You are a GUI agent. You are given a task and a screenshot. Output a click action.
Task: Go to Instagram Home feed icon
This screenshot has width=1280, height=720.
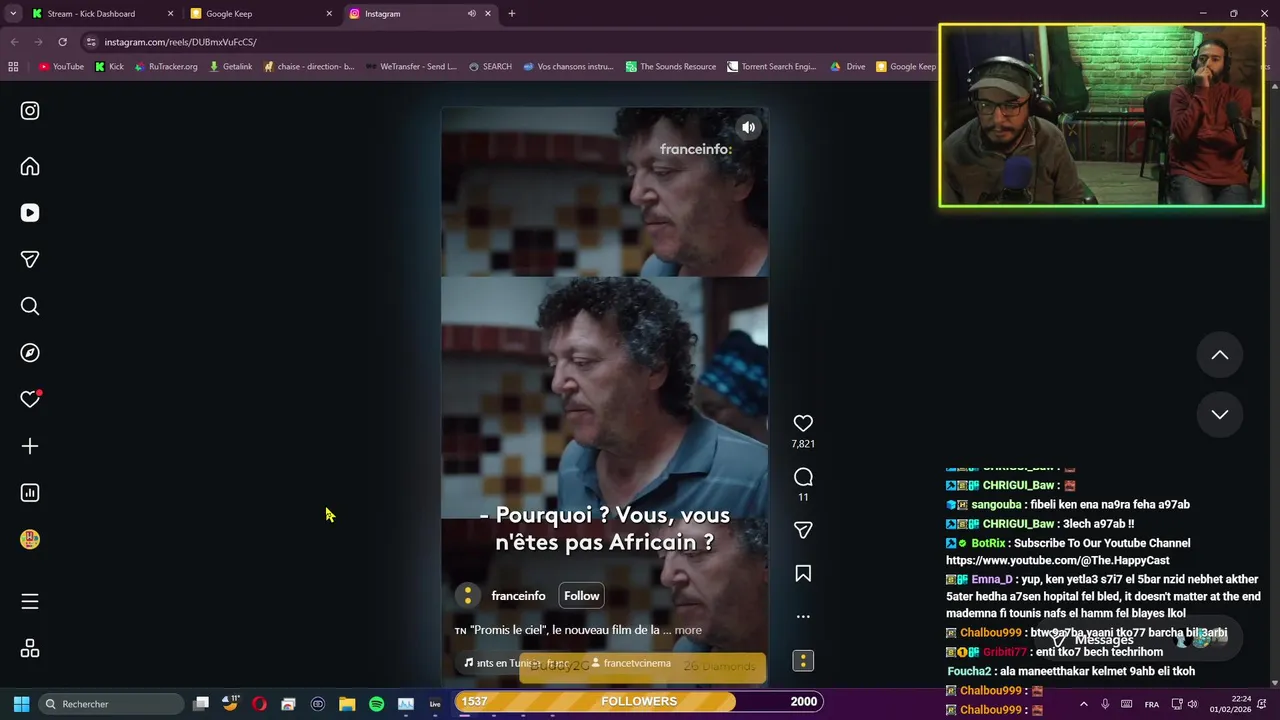[30, 166]
